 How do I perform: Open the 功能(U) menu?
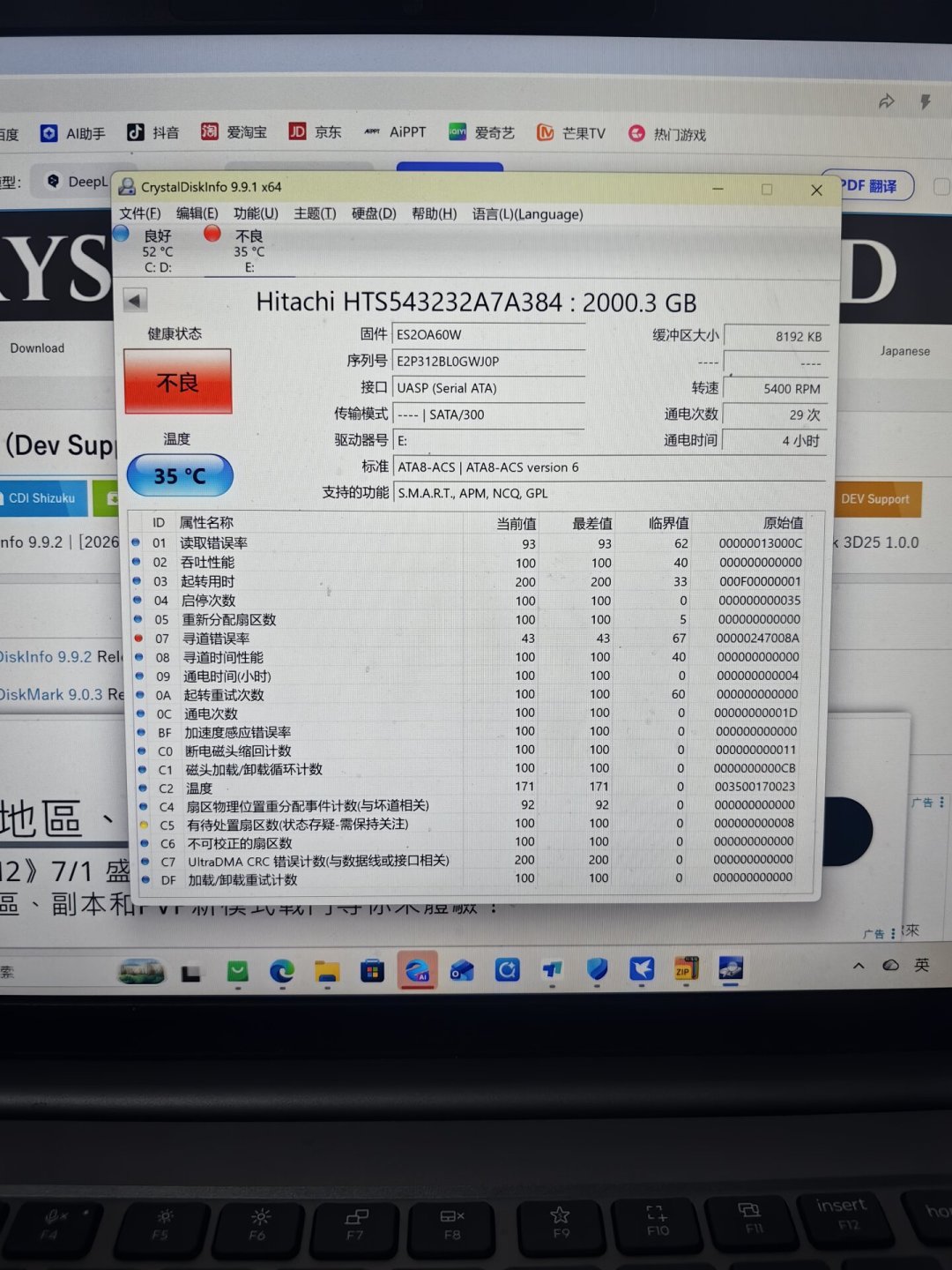tap(256, 213)
